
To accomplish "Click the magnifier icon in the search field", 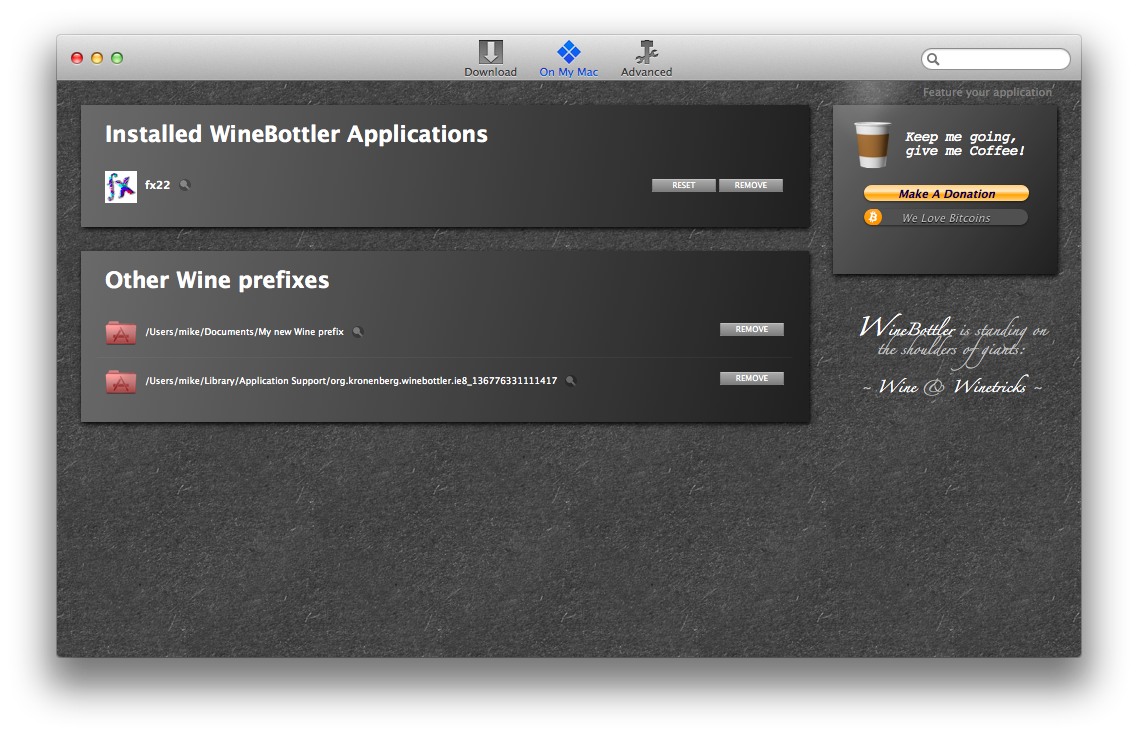I will point(933,60).
